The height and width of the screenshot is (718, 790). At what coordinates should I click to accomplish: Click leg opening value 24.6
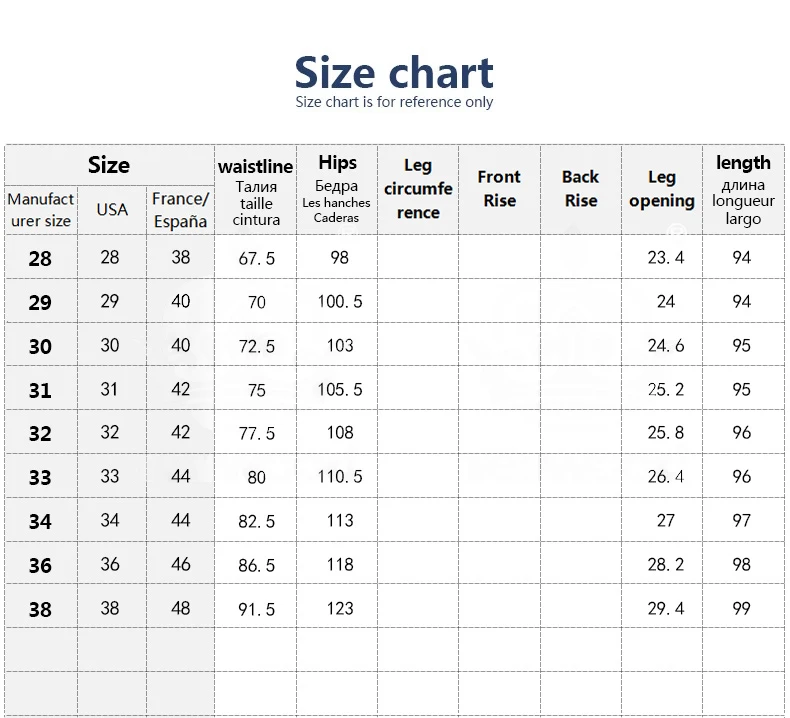click(x=666, y=346)
